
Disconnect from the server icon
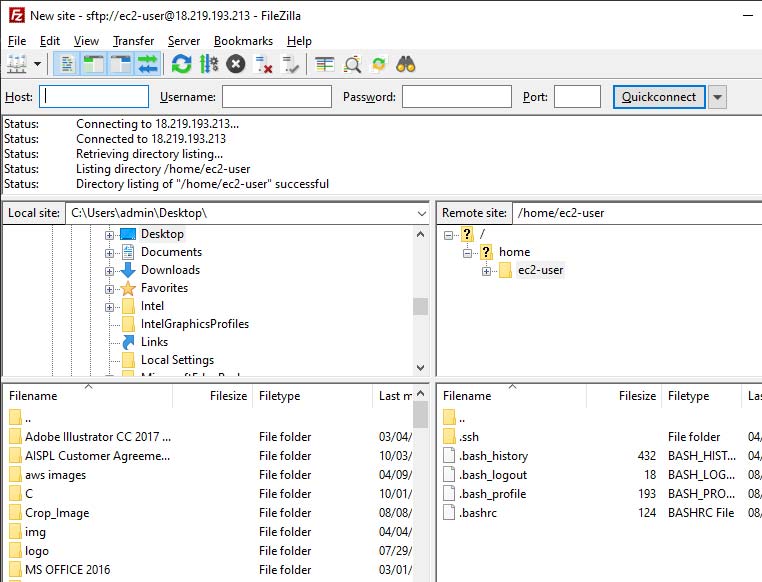pos(263,64)
